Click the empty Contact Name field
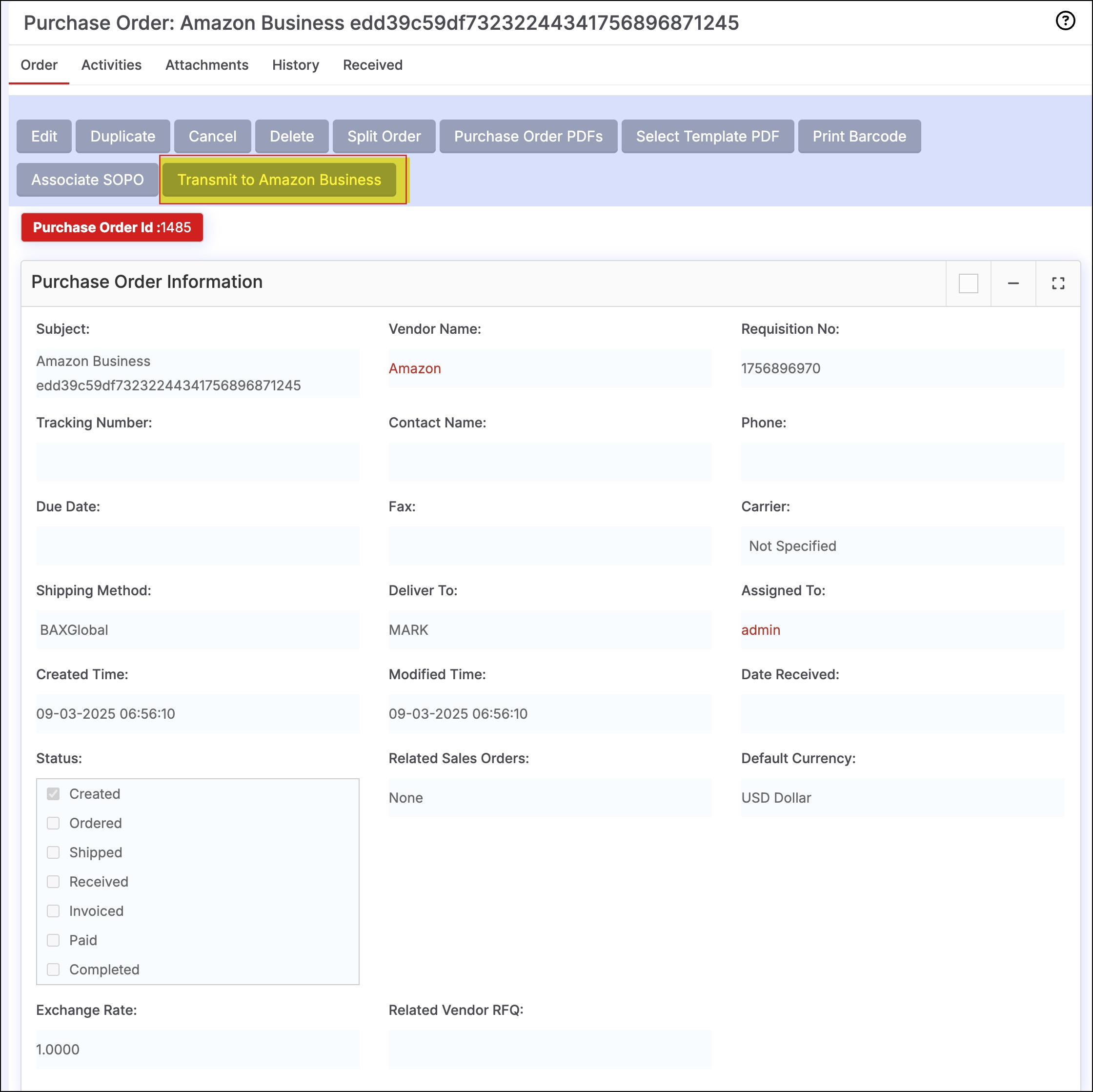Screen dimensions: 1093x1092 tap(550, 462)
